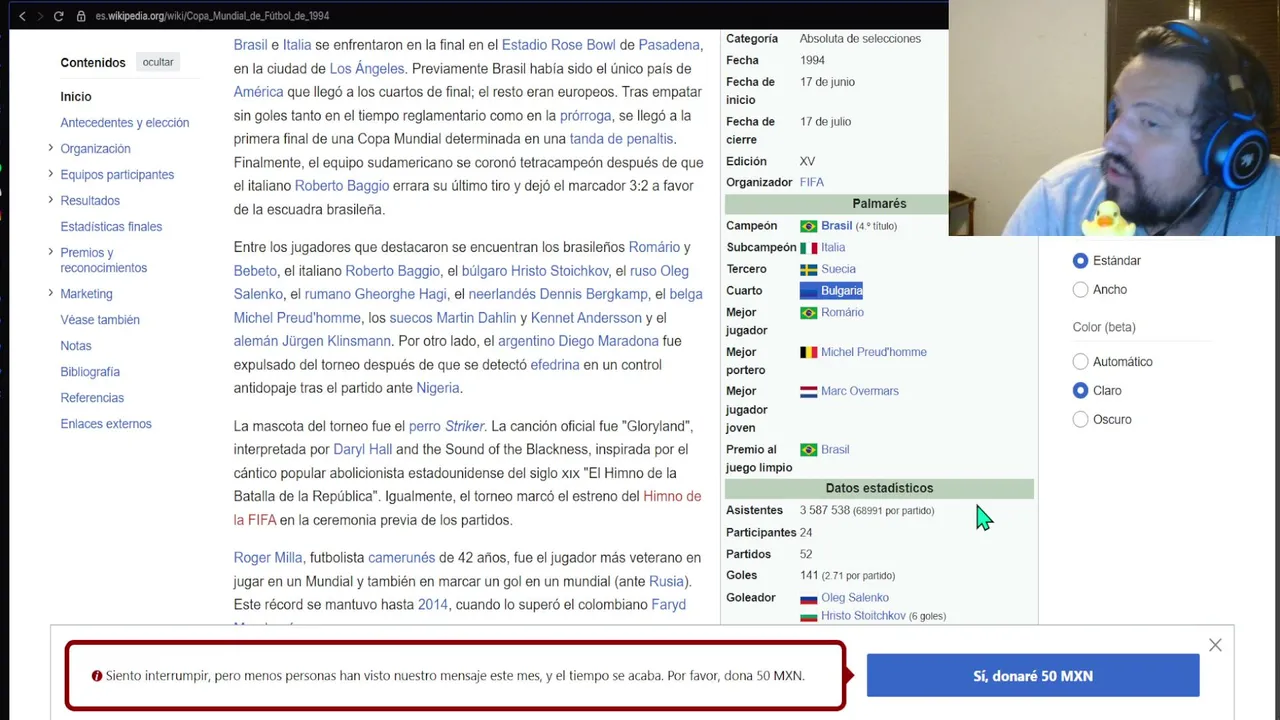Choose the Automático color mode
The image size is (1280, 720).
point(1080,362)
